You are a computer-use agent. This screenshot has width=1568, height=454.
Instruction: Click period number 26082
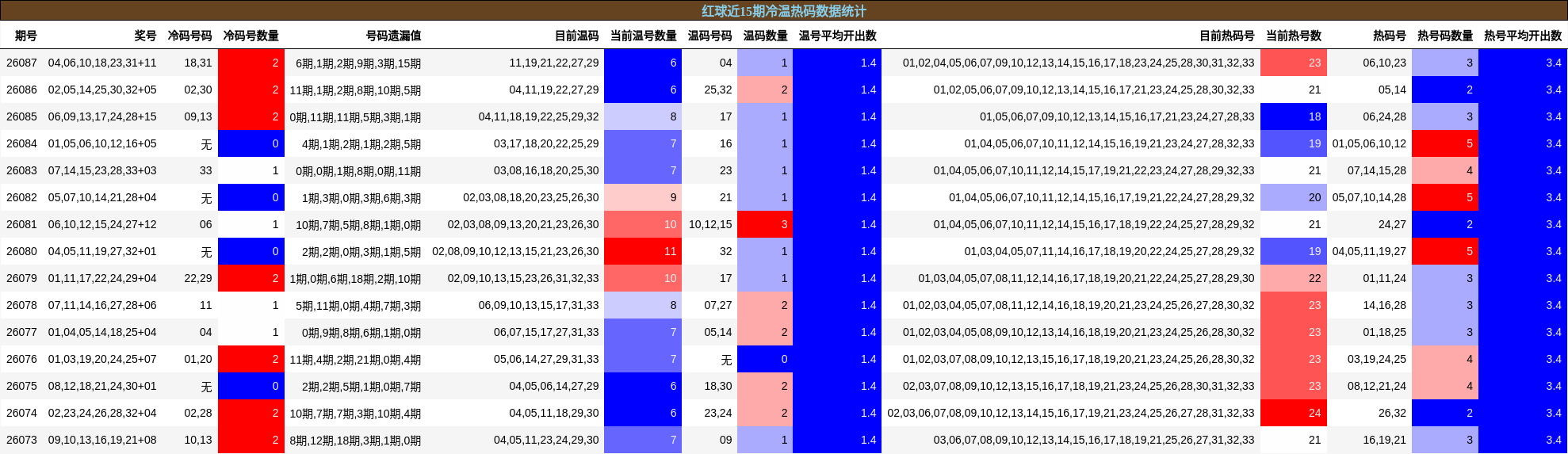(x=21, y=197)
